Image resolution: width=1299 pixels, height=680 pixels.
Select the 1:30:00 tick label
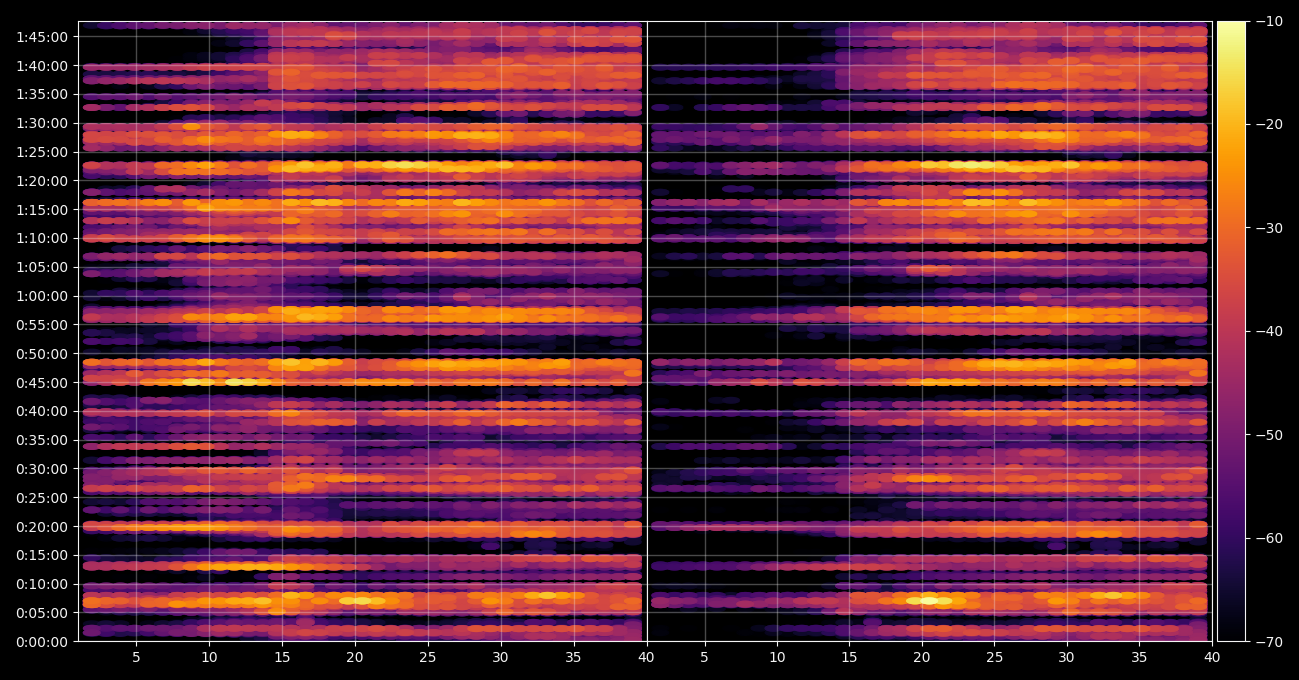(43, 123)
